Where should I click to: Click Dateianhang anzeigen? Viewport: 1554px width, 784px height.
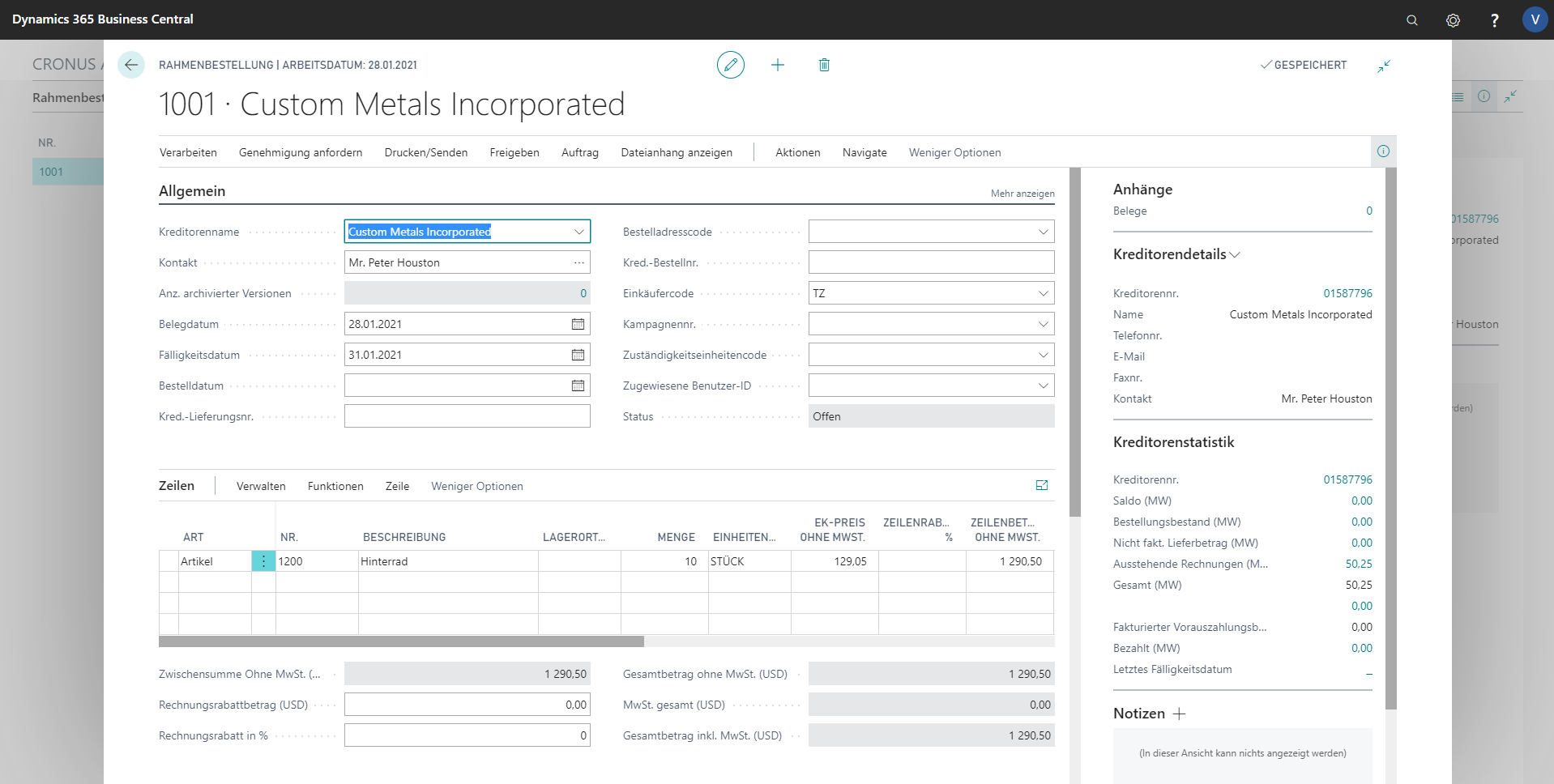[x=677, y=152]
